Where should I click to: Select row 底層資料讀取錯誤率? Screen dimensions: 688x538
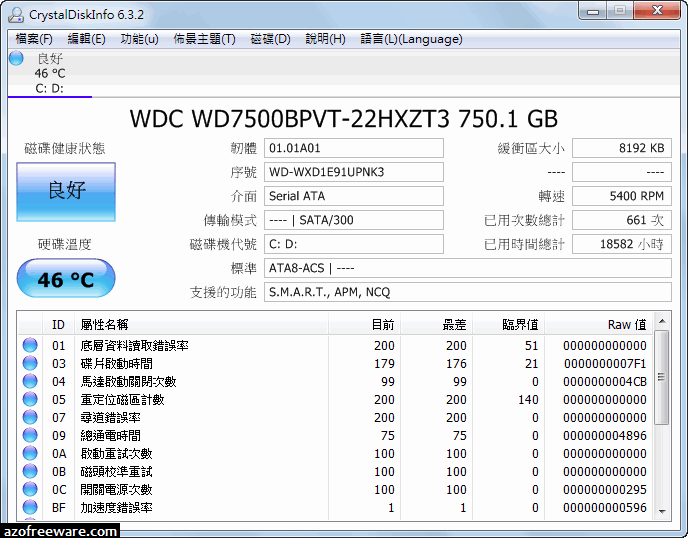pos(335,345)
